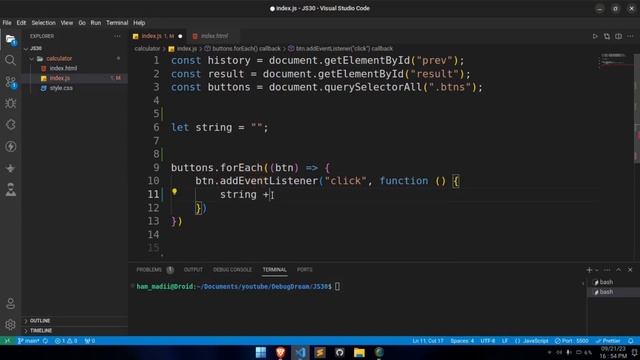
Task: Click Port: 5500 live server item
Action: pos(571,341)
